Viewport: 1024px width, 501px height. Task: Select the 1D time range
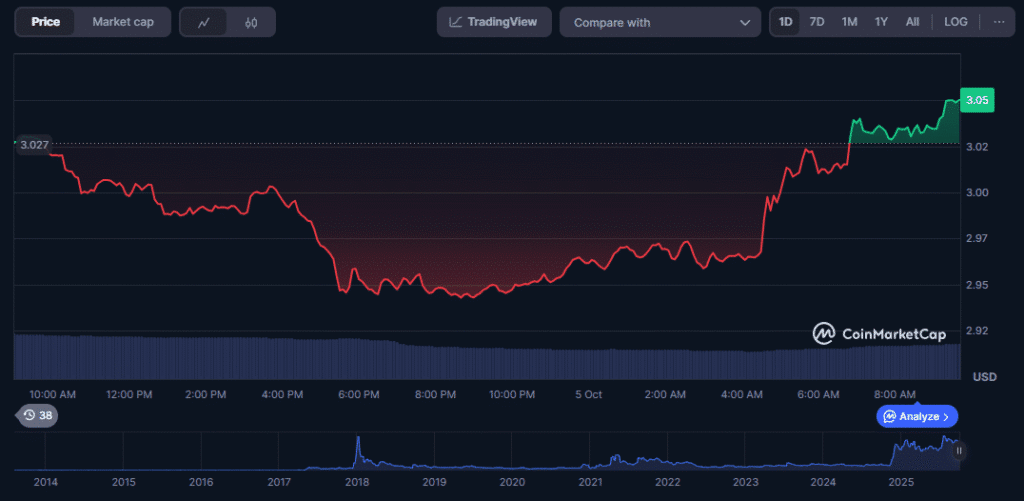786,22
